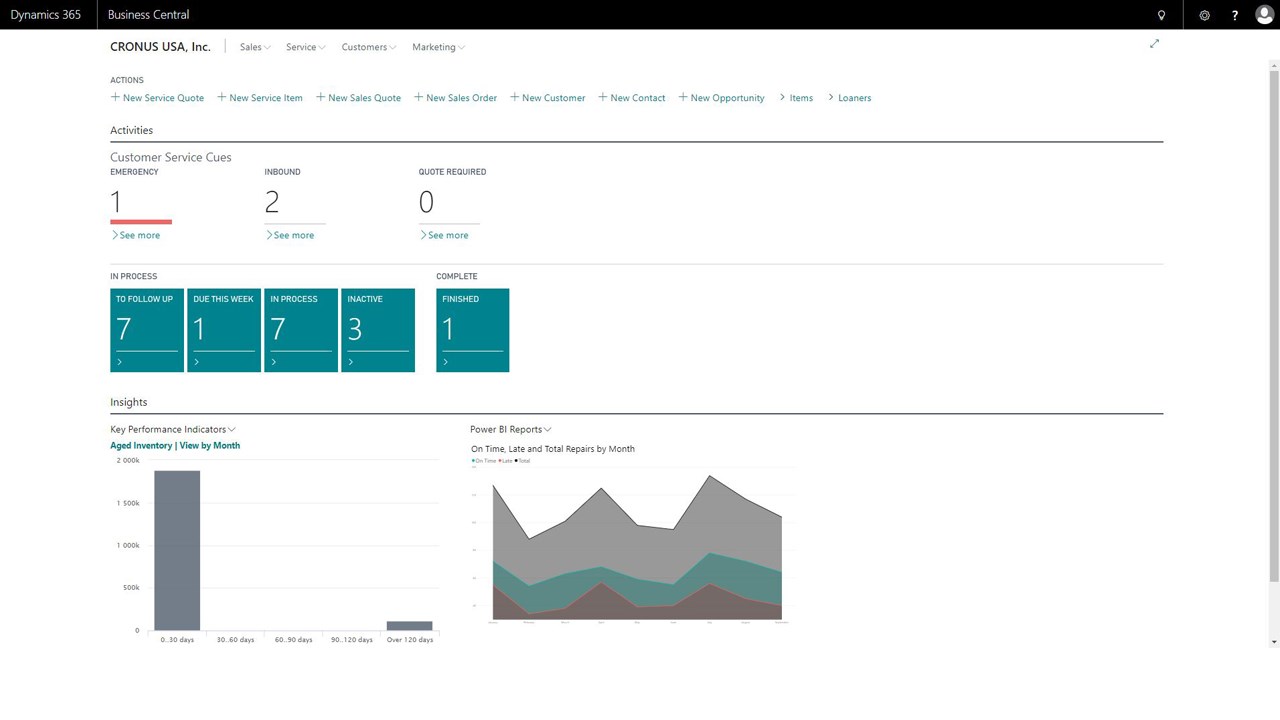The height and width of the screenshot is (720, 1280).
Task: Click the expand page arrows icon
Action: [1155, 44]
